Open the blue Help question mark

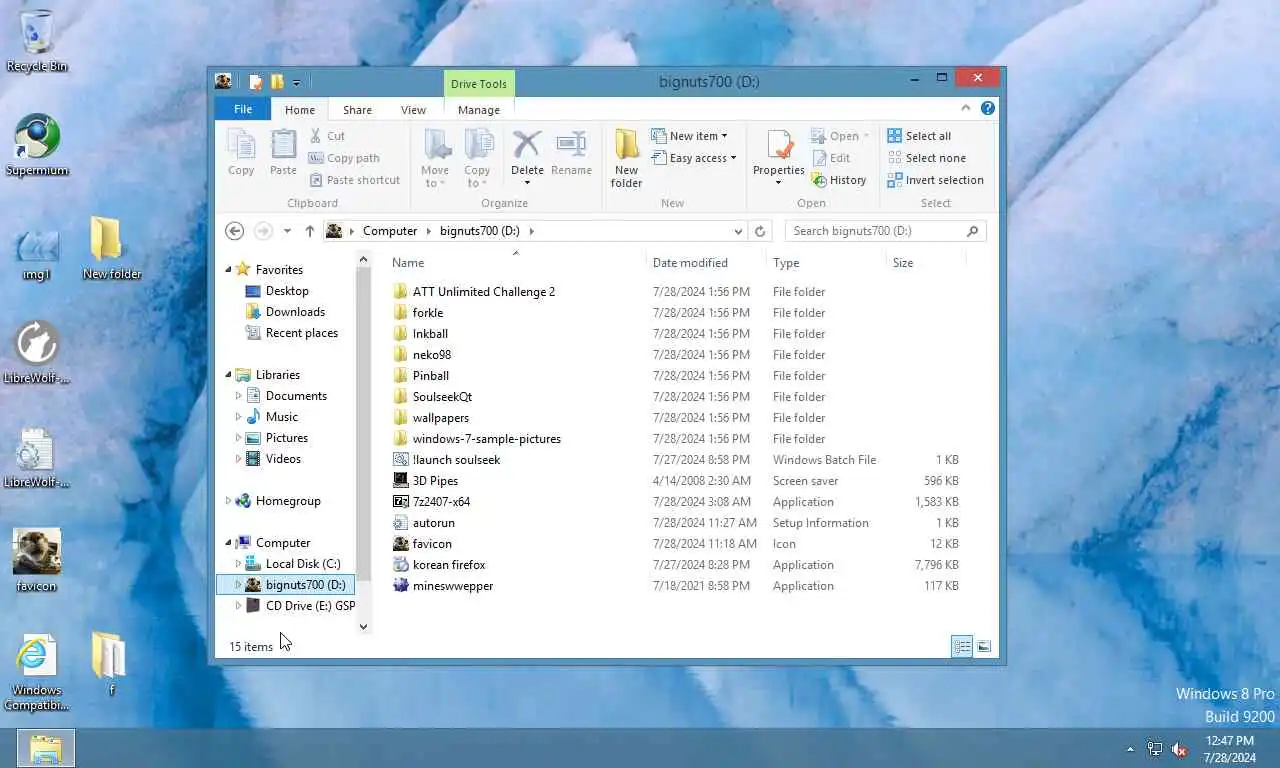(988, 109)
